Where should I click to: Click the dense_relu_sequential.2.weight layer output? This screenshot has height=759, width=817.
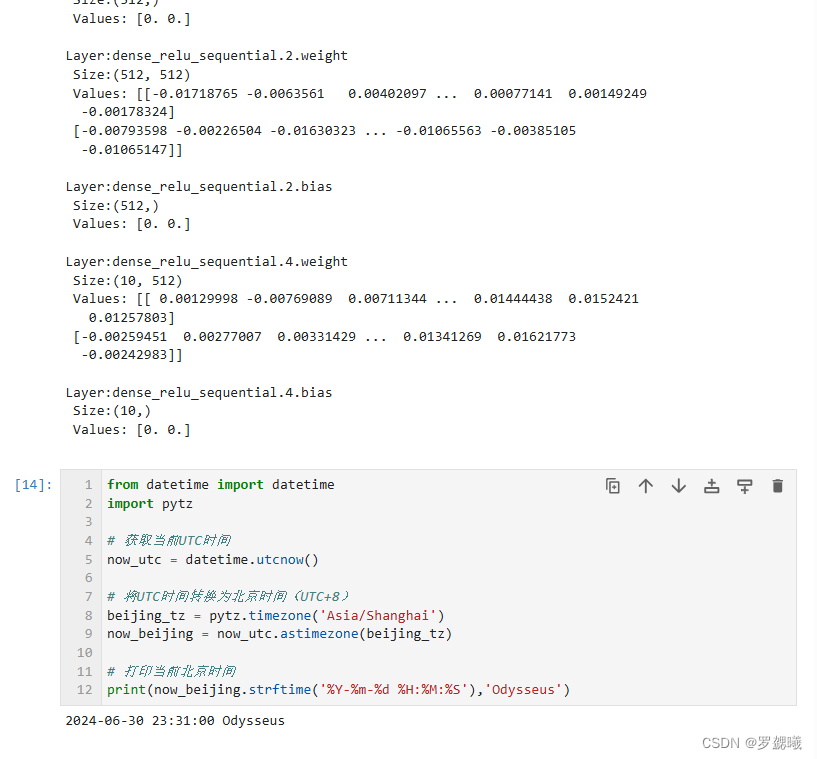coord(206,56)
